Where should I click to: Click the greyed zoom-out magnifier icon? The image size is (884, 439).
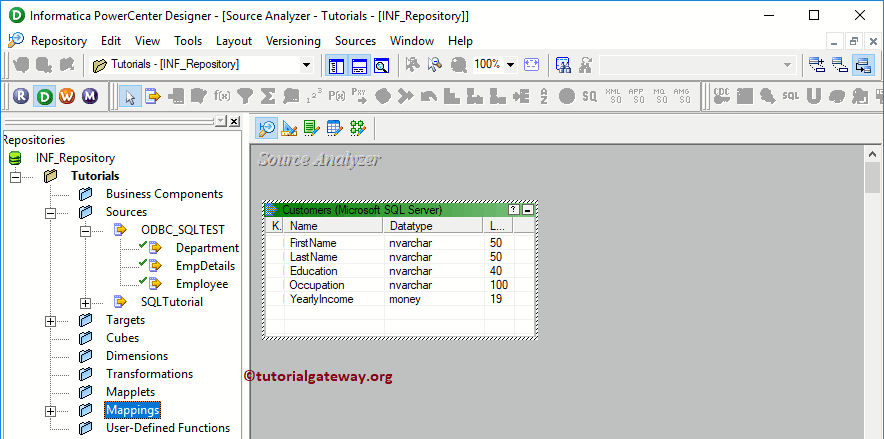pos(459,65)
